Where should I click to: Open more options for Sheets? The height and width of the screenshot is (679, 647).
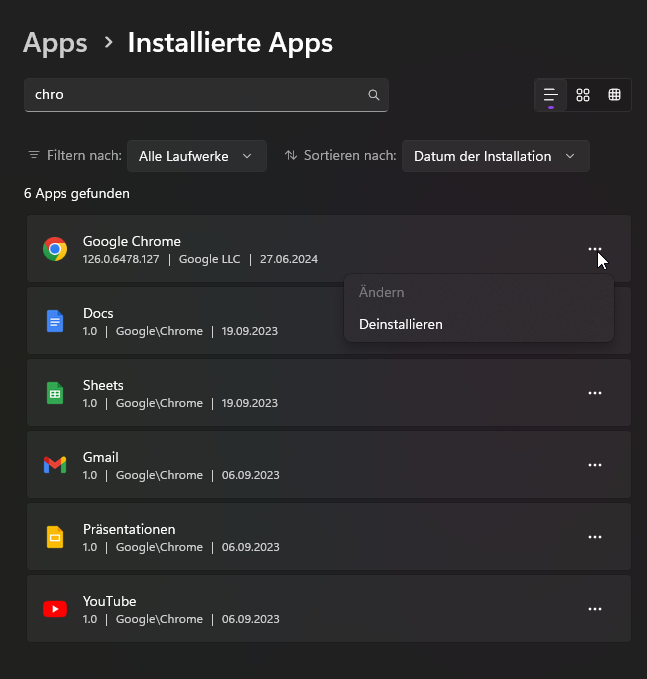tap(595, 393)
